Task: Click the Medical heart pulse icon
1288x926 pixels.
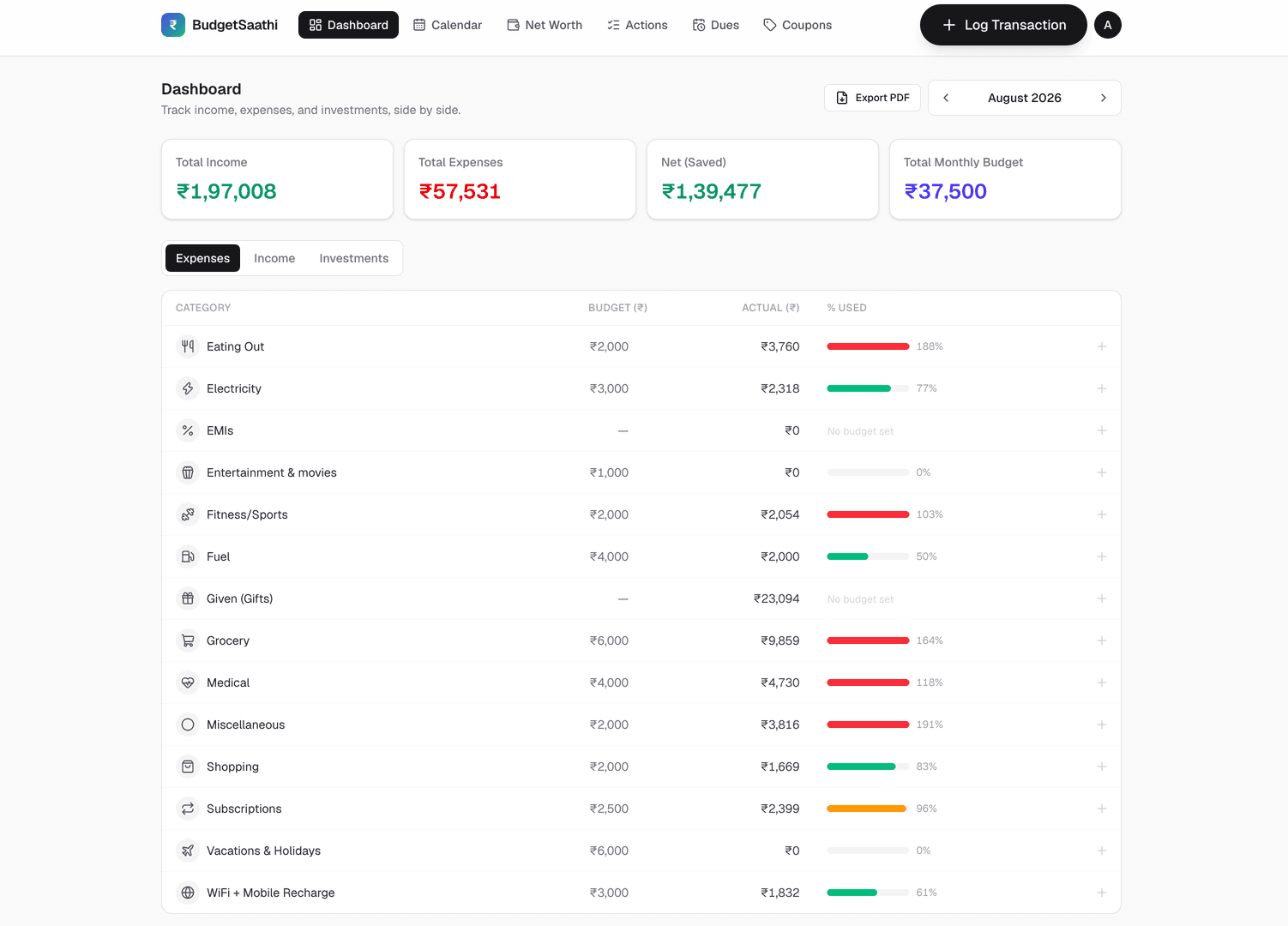Action: click(188, 682)
